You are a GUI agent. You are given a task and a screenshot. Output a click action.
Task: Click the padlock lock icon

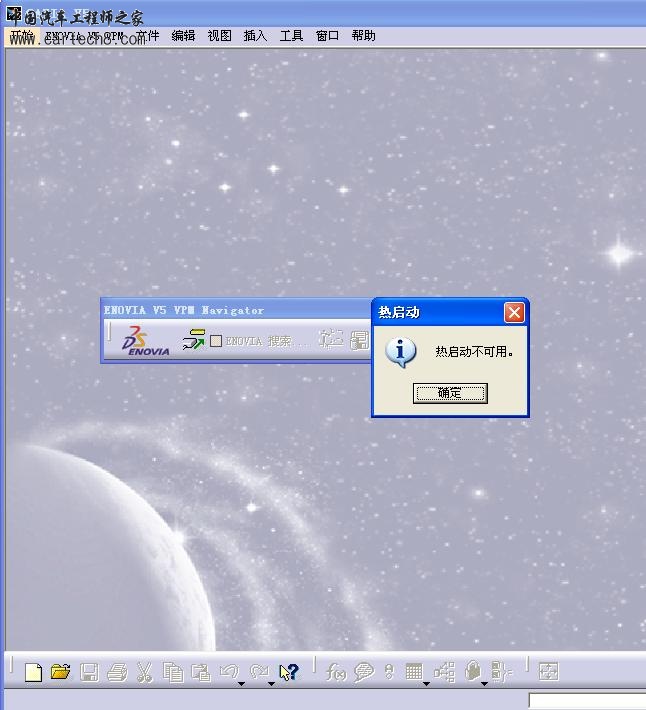472,671
